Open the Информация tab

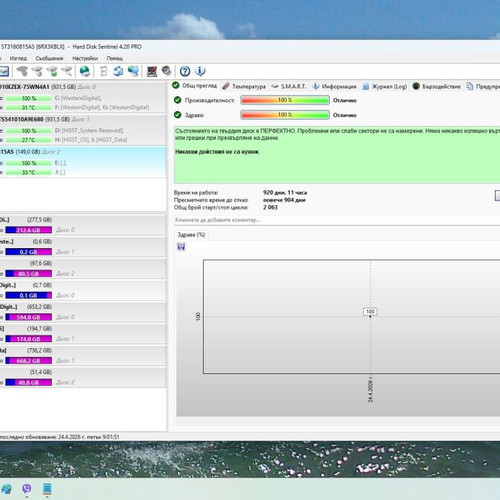tap(334, 86)
